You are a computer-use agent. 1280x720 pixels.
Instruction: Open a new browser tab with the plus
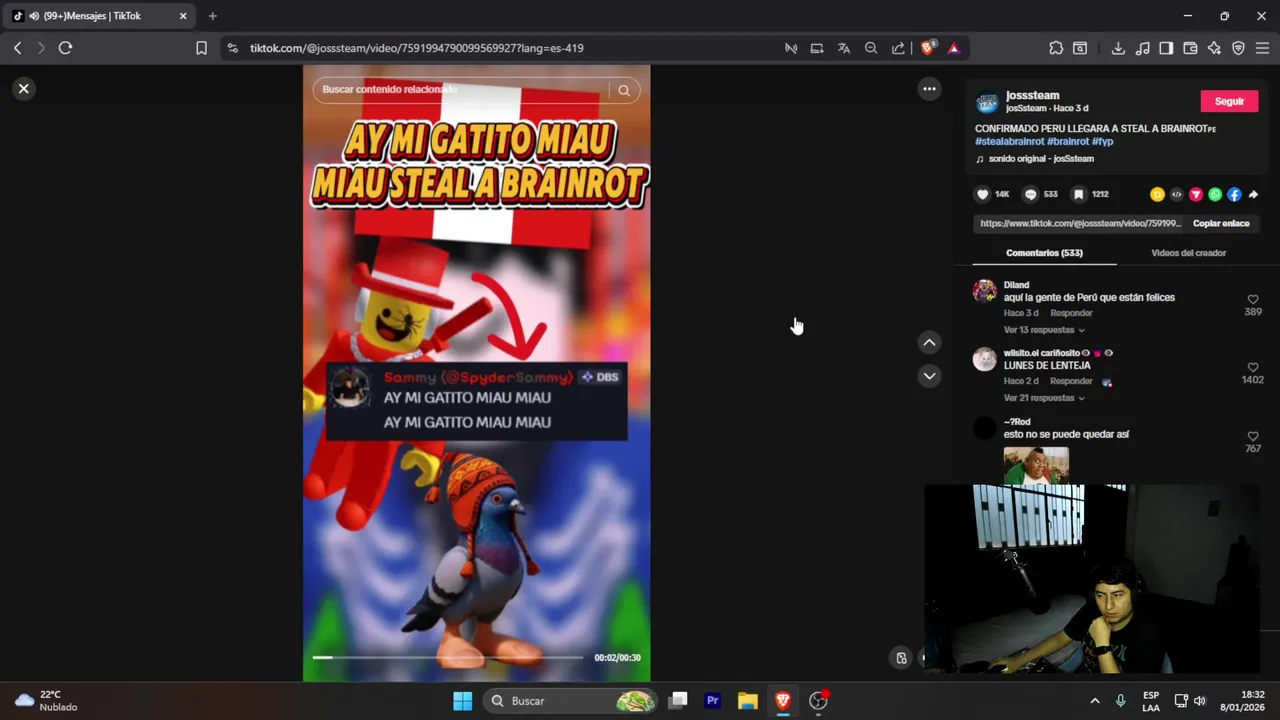click(x=212, y=16)
